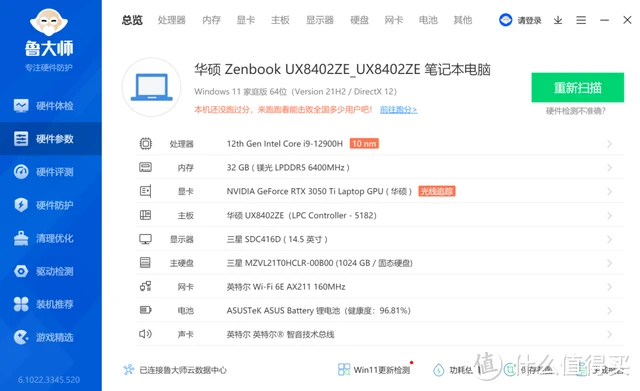The width and height of the screenshot is (640, 391).
Task: Expand the 主板 row chevron
Action: [609, 215]
